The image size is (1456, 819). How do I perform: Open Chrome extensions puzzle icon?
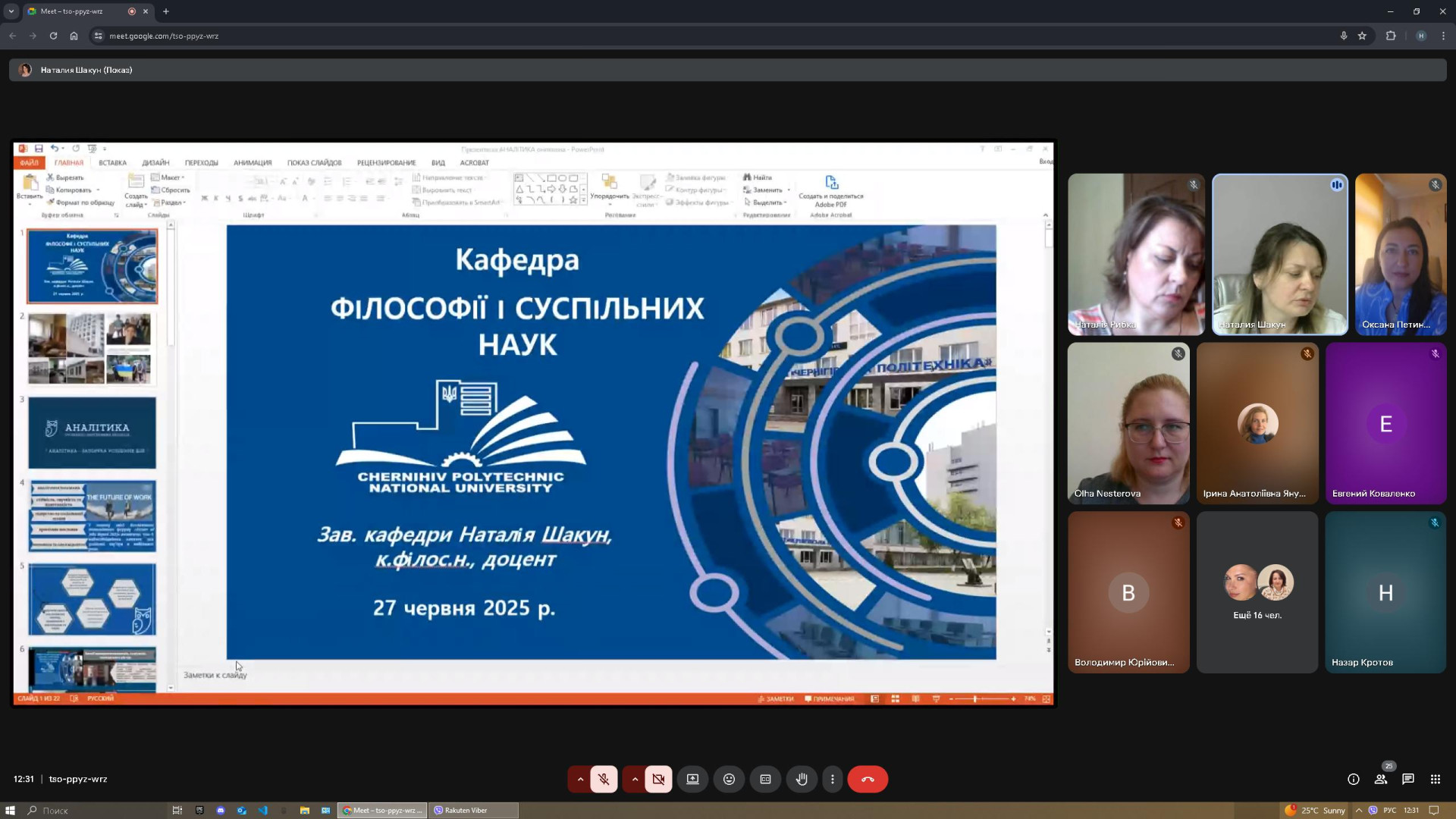pos(1390,36)
